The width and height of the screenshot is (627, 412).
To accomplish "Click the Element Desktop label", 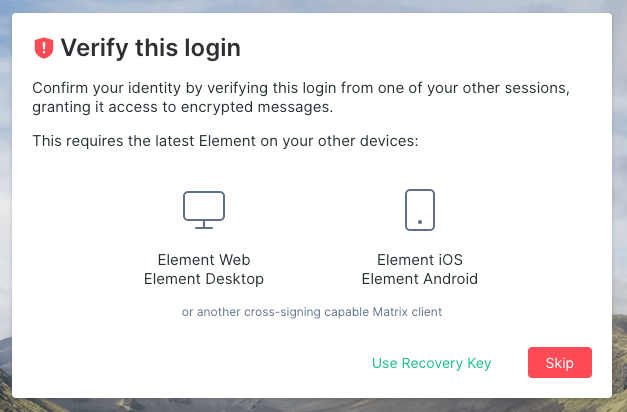I will pyautogui.click(x=204, y=279).
